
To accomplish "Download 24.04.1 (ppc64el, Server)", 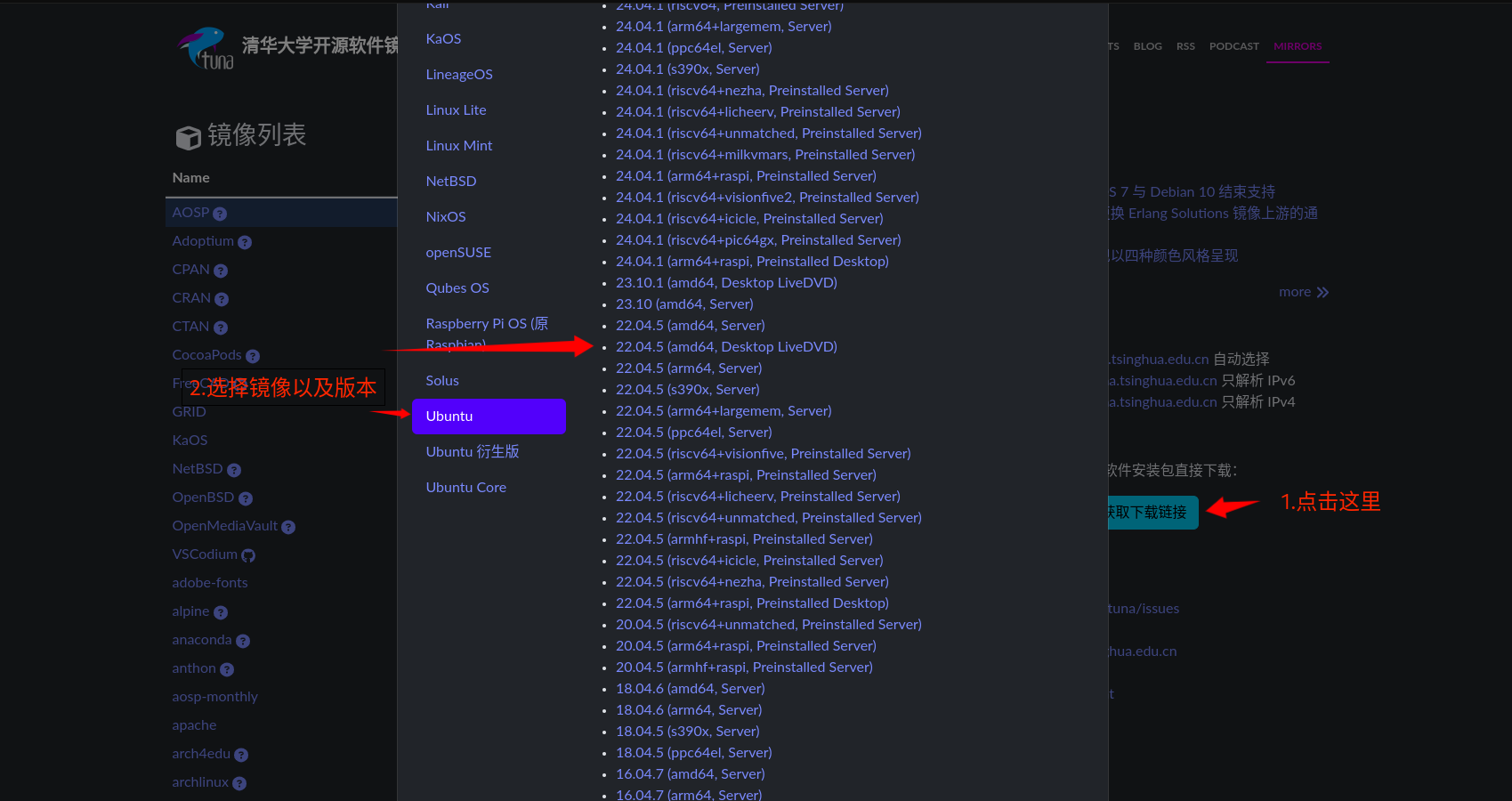I will pyautogui.click(x=694, y=48).
